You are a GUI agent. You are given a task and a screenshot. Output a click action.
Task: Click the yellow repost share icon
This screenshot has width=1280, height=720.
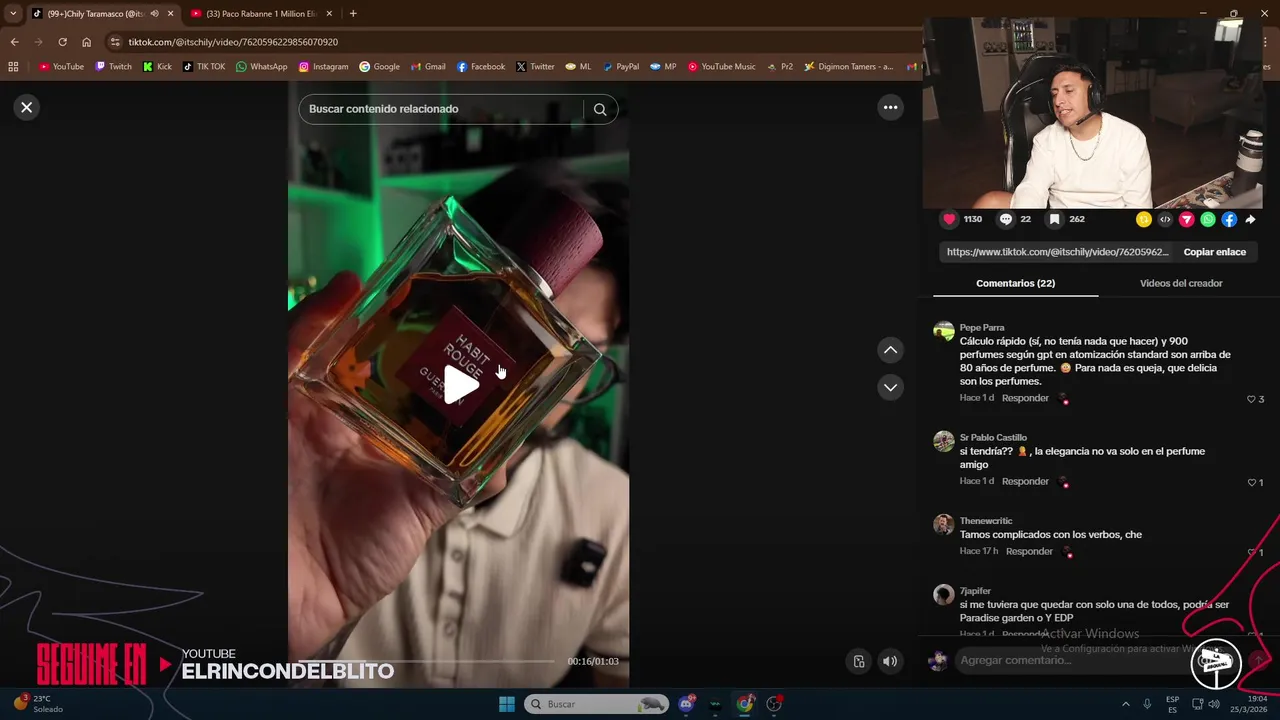click(1144, 219)
